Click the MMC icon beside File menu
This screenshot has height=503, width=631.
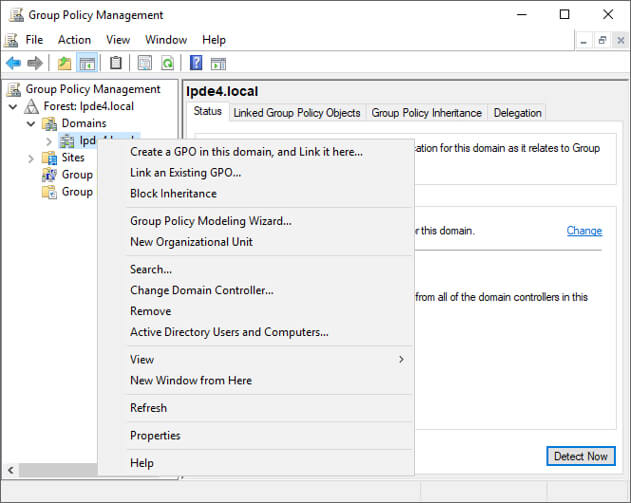(11, 40)
